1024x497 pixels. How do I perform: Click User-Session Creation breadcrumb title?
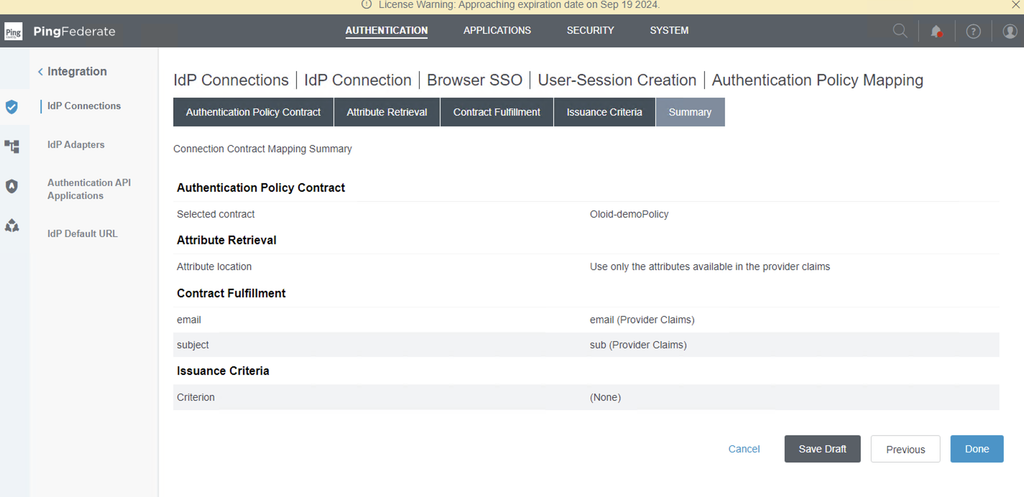pos(617,80)
